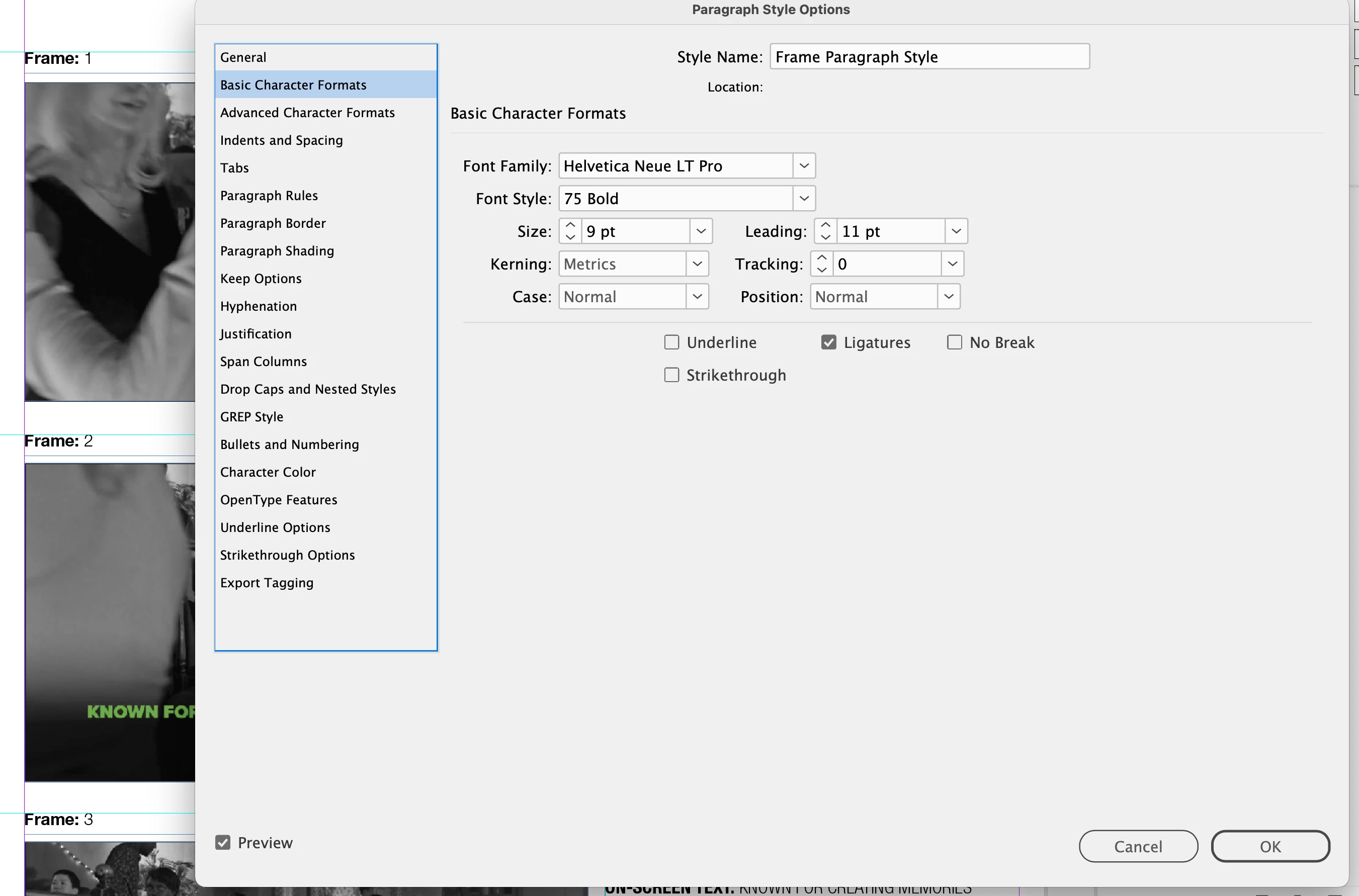Open the GREP Style section
This screenshot has height=896, width=1359.
(251, 416)
